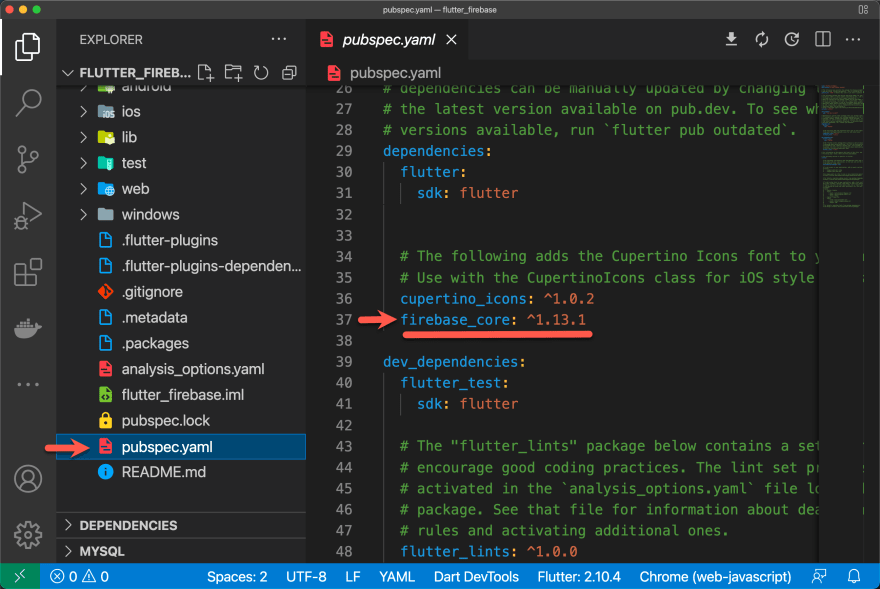Open the .flutter-plugins-dependencies file
Viewport: 880px width, 589px height.
tap(181, 266)
